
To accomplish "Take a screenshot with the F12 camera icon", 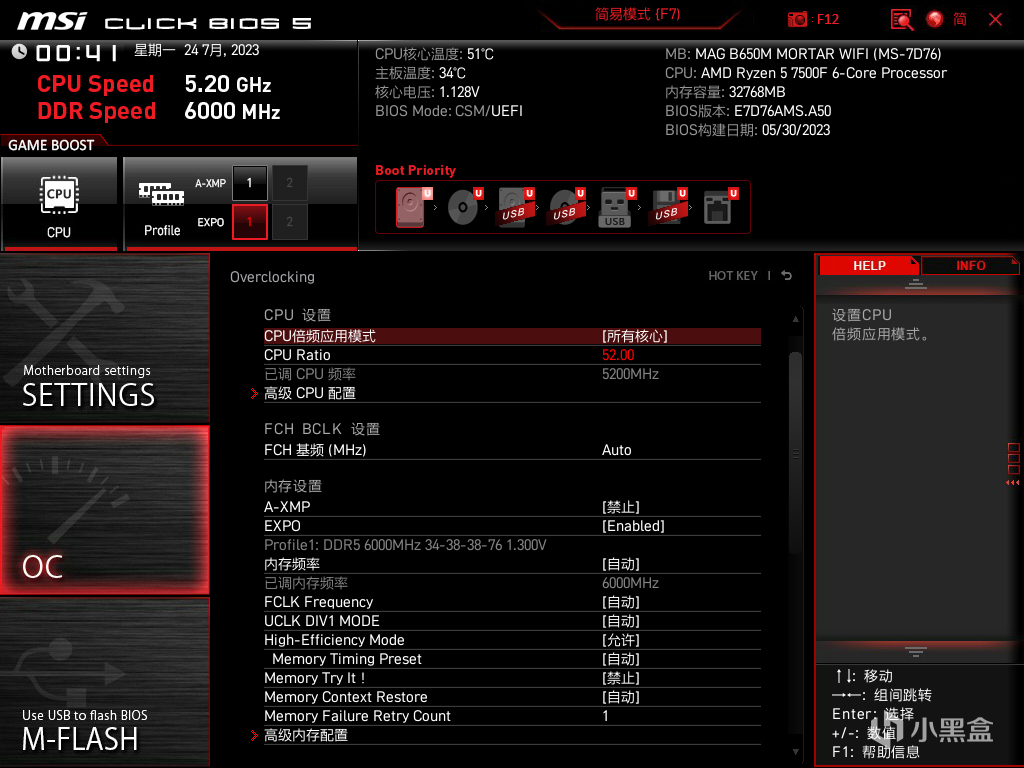I will (797, 20).
